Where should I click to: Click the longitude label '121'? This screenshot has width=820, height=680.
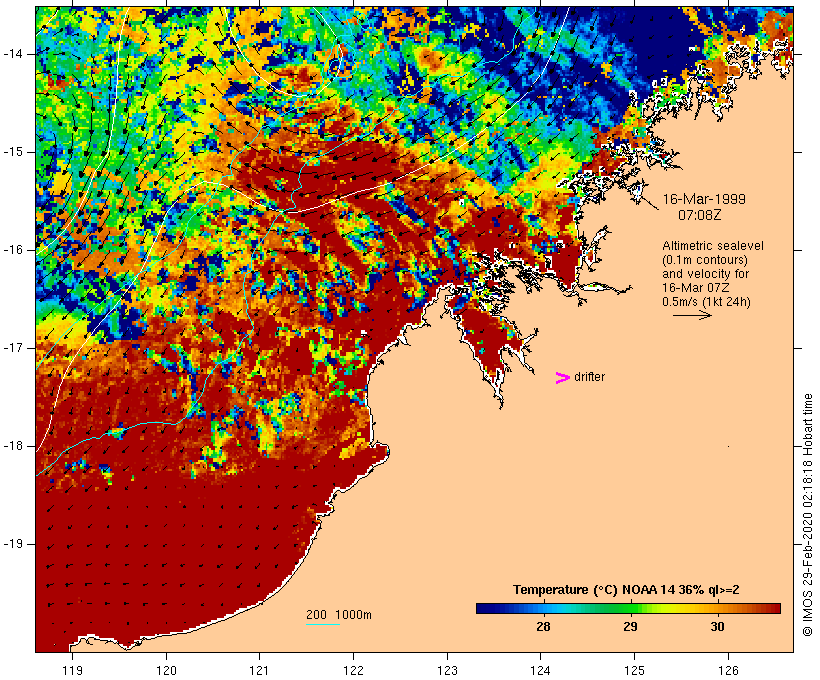click(260, 670)
